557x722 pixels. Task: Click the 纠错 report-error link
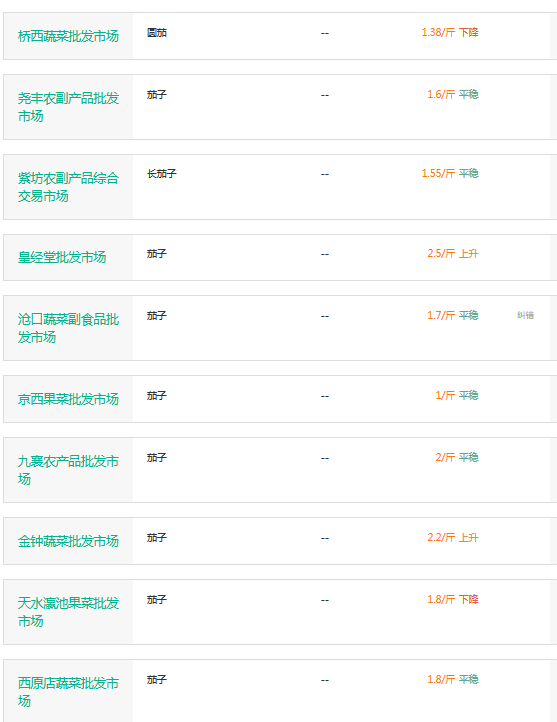tap(525, 315)
